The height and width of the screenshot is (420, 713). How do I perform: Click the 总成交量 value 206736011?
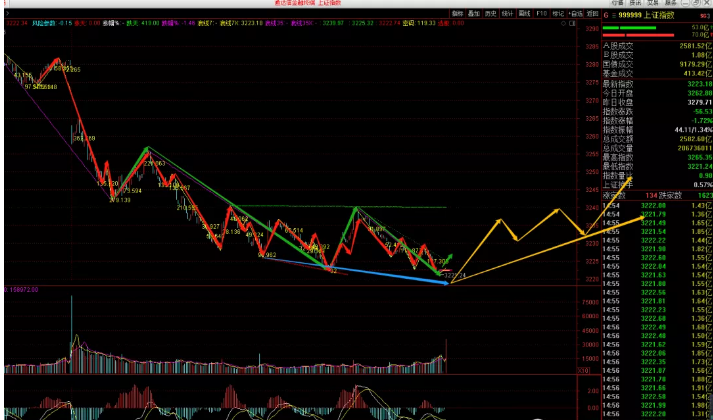tap(694, 148)
